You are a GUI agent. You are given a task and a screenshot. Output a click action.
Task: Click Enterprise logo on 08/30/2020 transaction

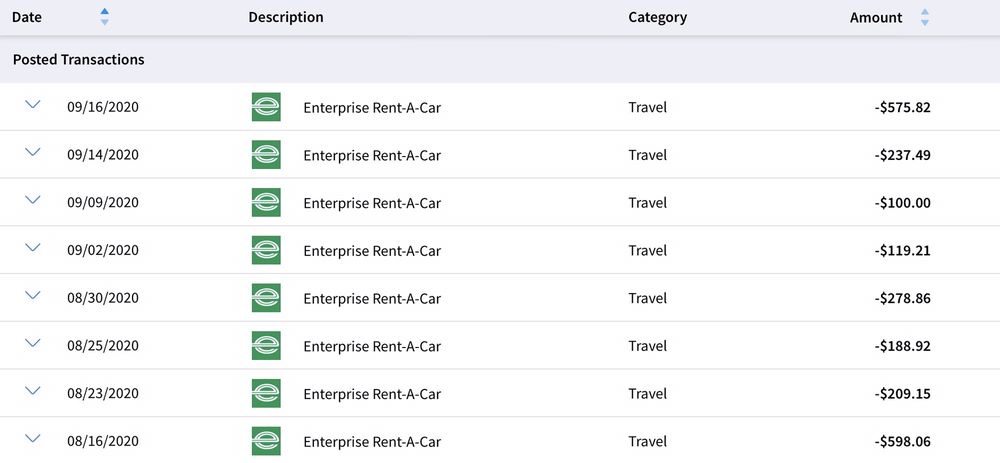click(x=266, y=298)
